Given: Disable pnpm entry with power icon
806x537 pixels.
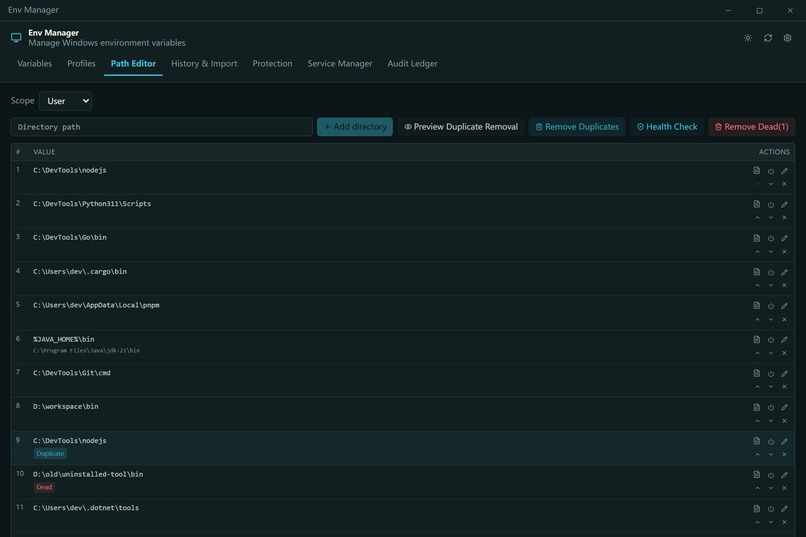Looking at the screenshot, I should [771, 306].
